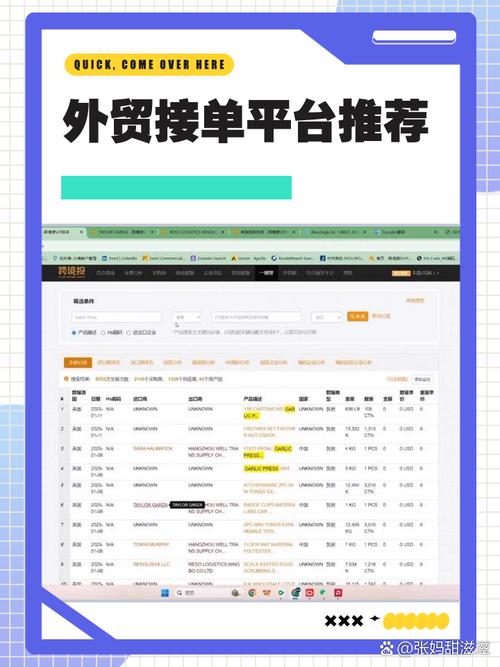This screenshot has width=500, height=667.
Task: Expand dropdown next to the Garlic Press field
Action: point(186,317)
